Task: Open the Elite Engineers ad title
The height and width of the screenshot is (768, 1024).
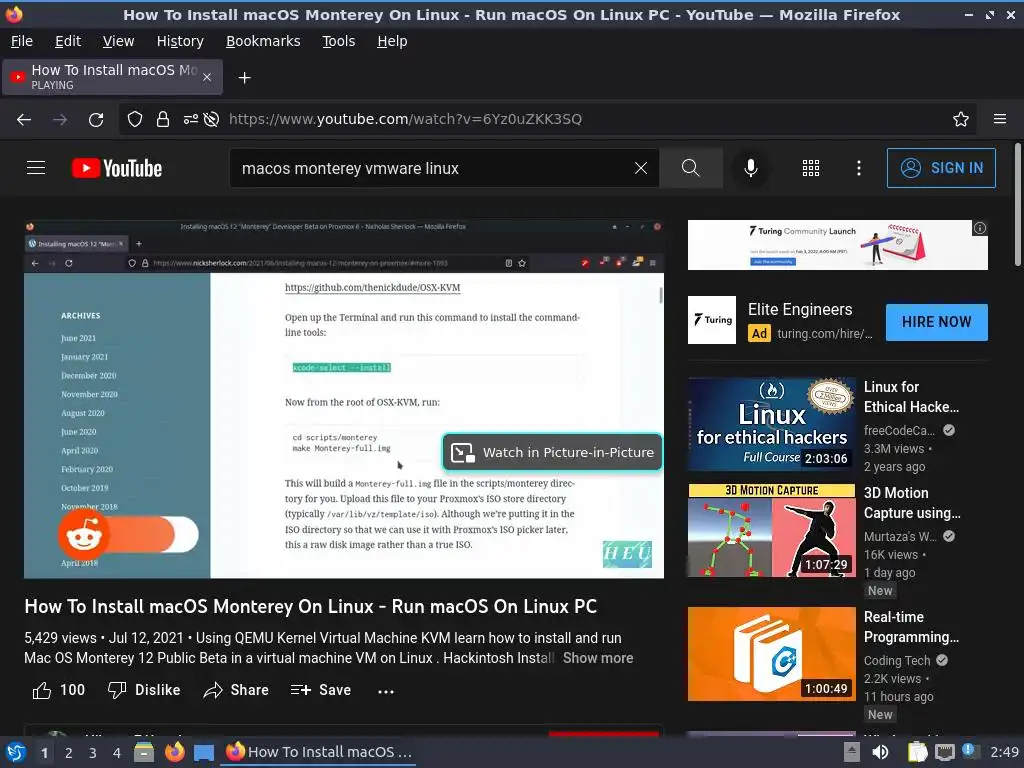Action: tap(800, 310)
